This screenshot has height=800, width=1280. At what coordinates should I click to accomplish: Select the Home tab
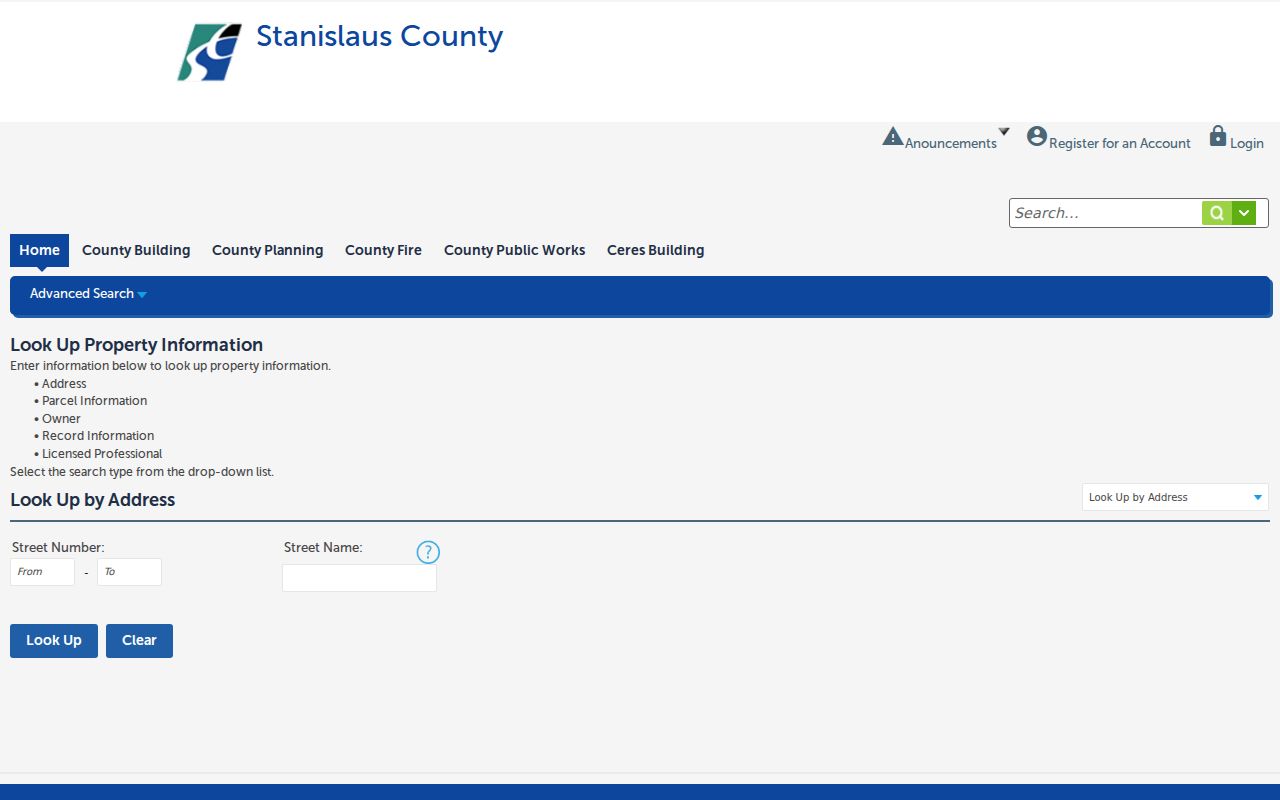40,250
